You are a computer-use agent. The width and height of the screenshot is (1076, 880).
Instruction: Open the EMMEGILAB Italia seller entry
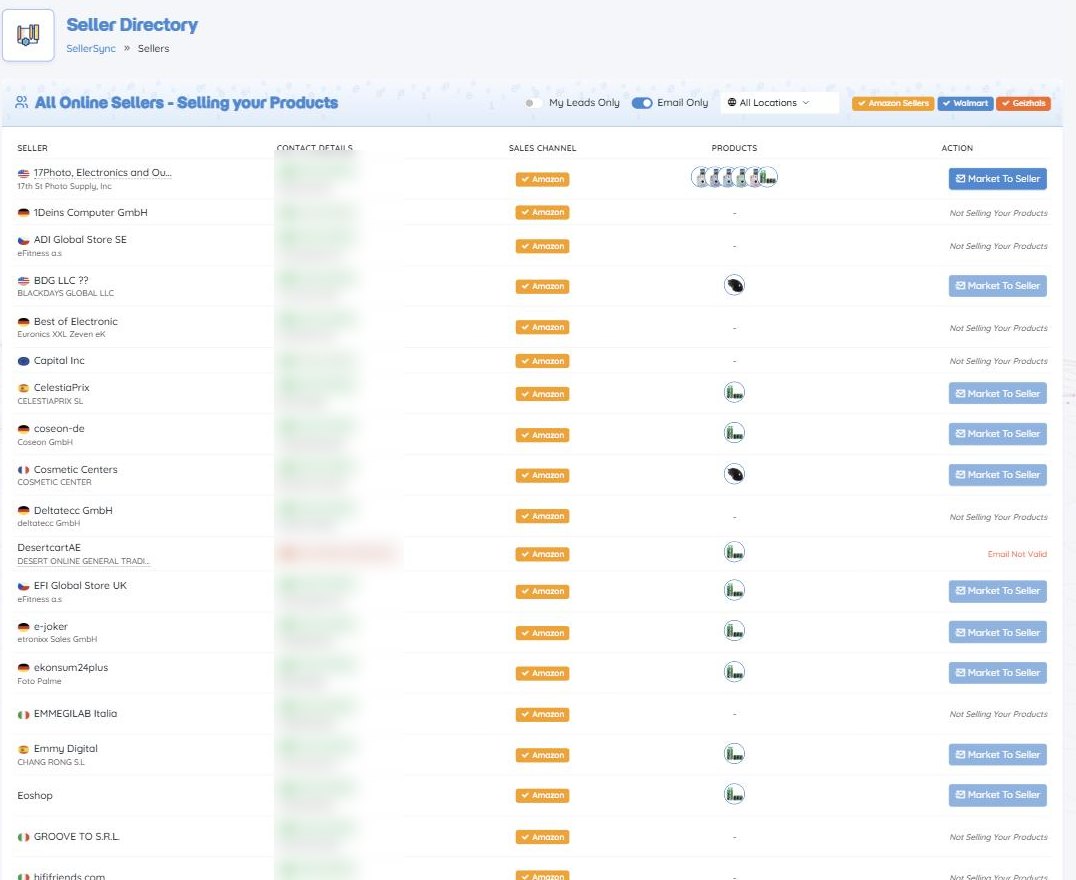75,714
